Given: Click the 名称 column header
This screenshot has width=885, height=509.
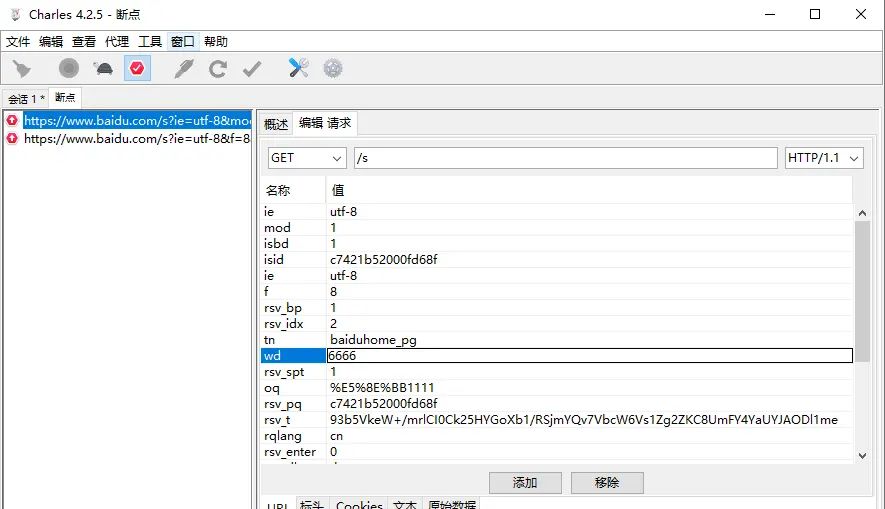Looking at the screenshot, I should [x=292, y=190].
